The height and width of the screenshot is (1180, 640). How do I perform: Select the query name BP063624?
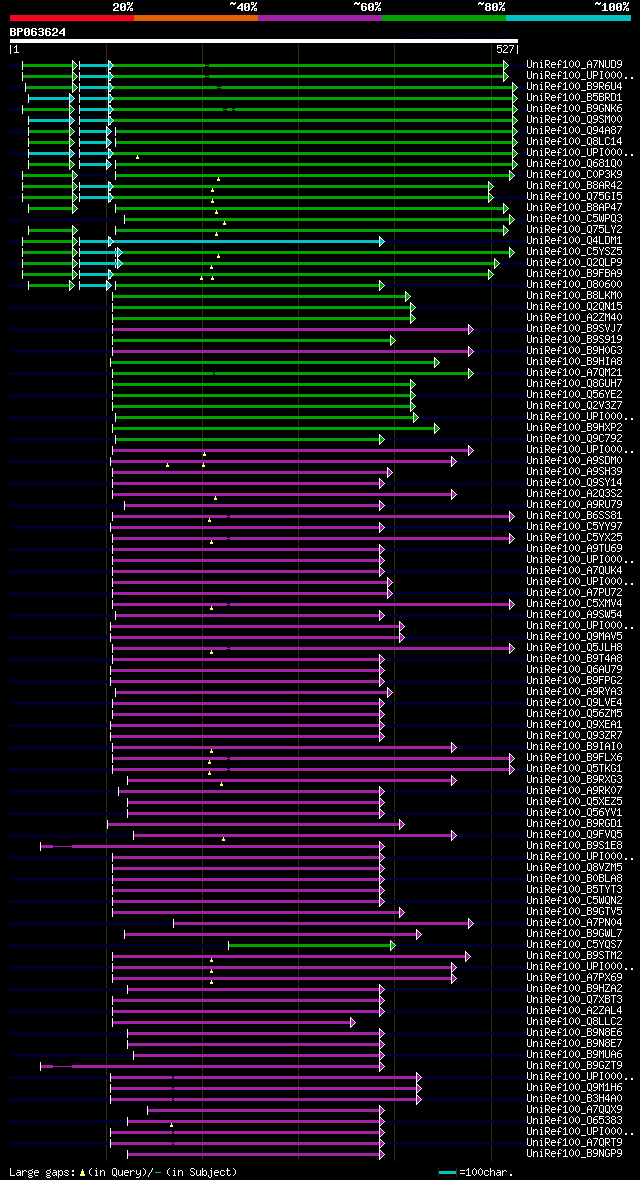pos(38,32)
